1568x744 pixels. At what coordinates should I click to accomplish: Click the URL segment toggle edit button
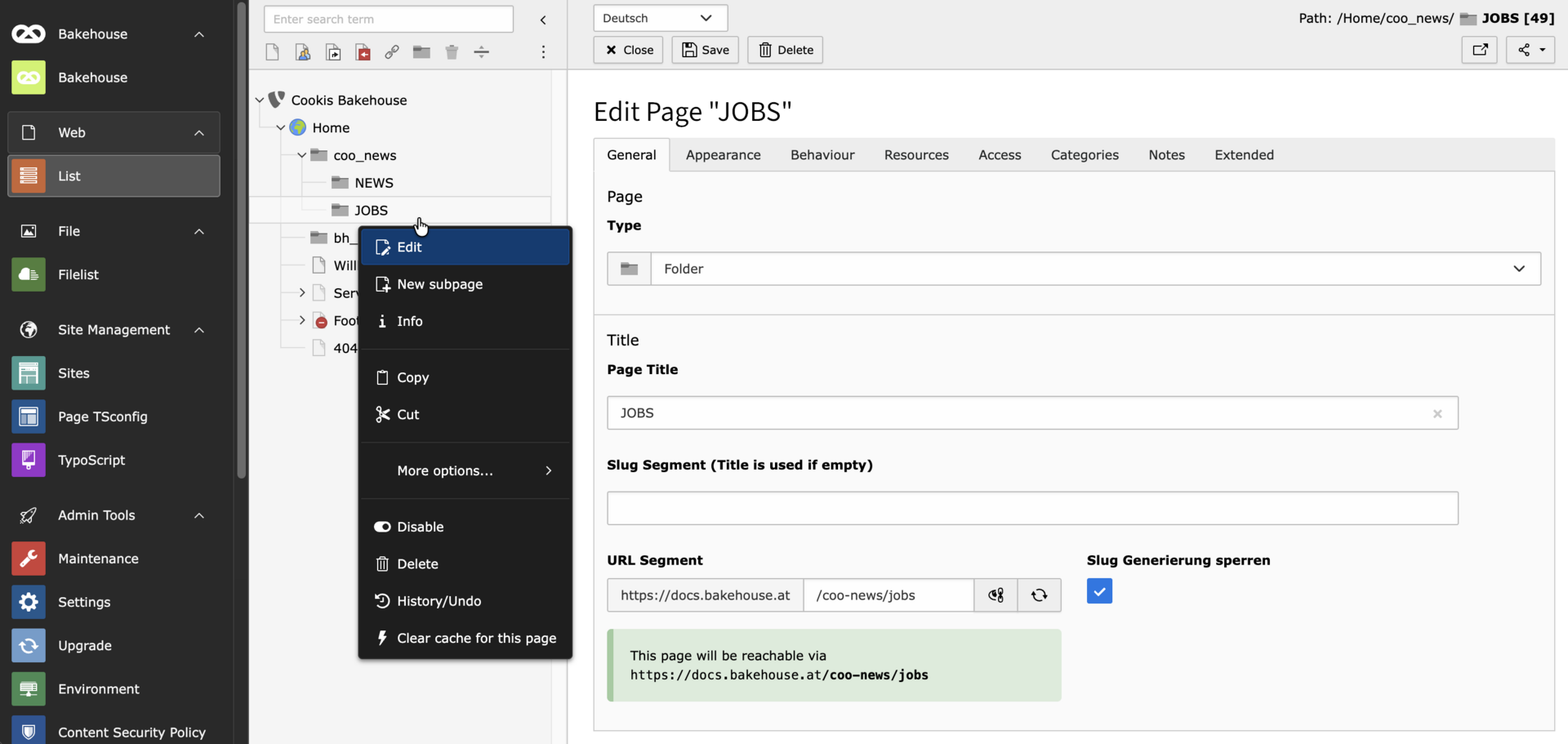pyautogui.click(x=996, y=595)
